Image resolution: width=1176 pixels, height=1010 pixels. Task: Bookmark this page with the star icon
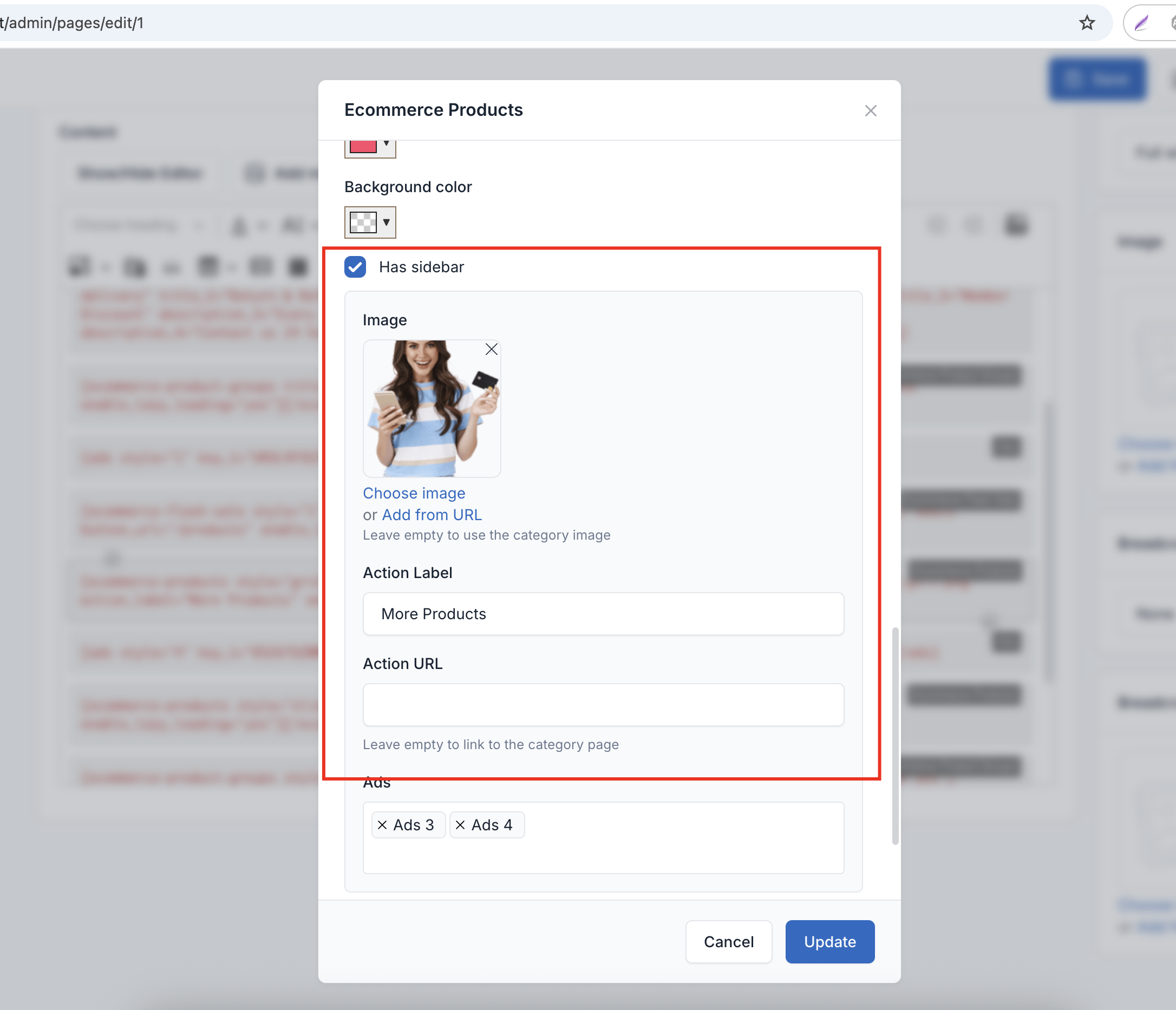[x=1087, y=23]
